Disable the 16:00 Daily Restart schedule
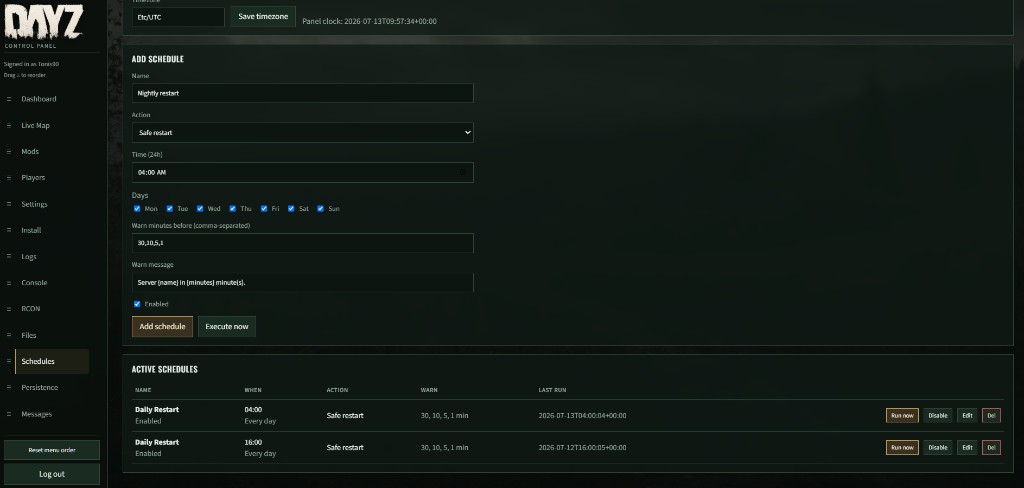This screenshot has width=1024, height=488. point(937,447)
